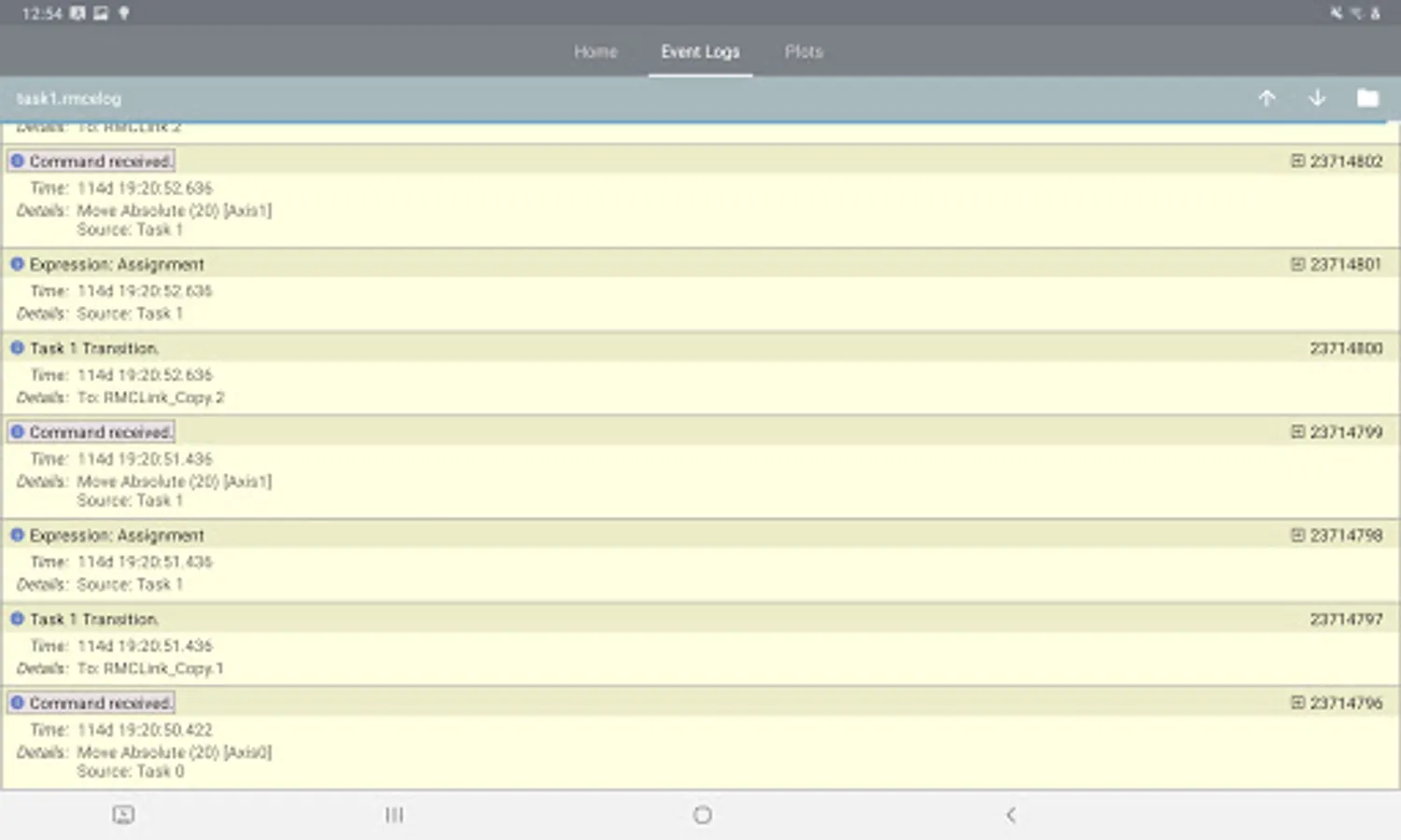Select Expression: Assignment header for entry 23714801
This screenshot has height=840, width=1401.
(x=117, y=264)
